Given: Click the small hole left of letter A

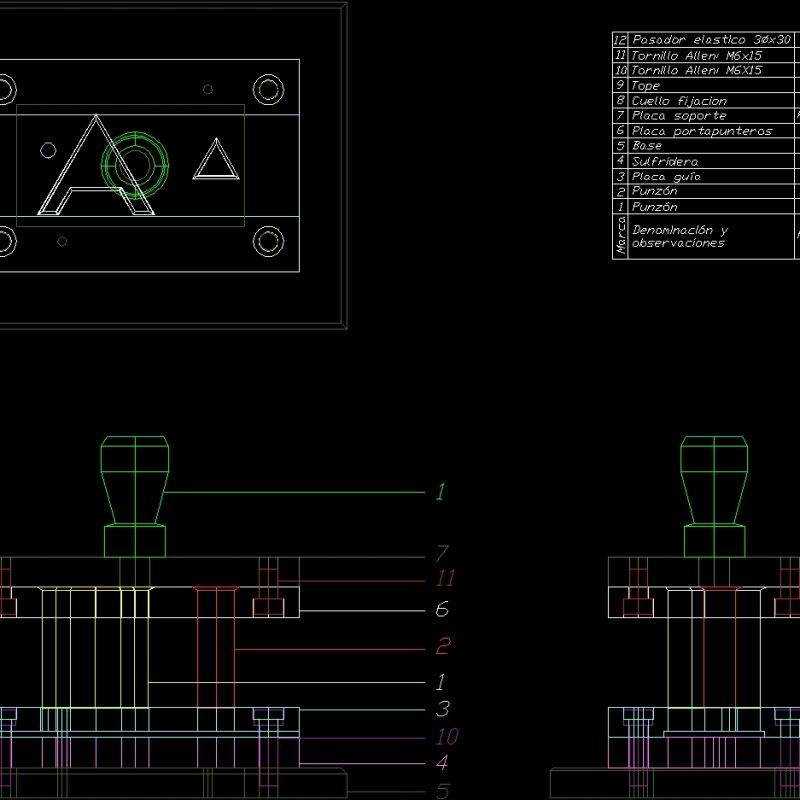Looking at the screenshot, I should coord(47,148).
